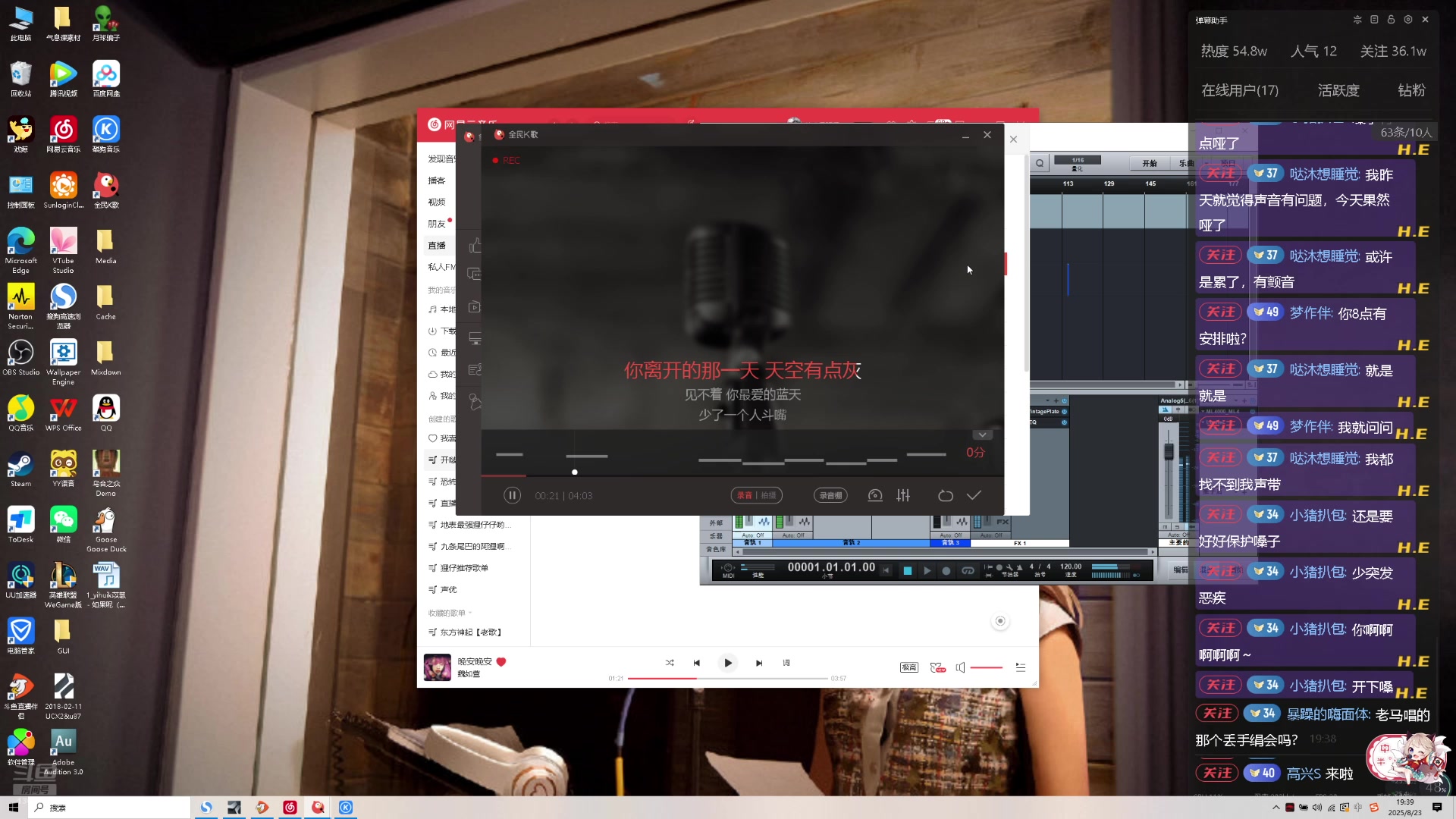Switch to 录音 recording mode
Viewport: 1456px width, 819px height.
(x=745, y=495)
